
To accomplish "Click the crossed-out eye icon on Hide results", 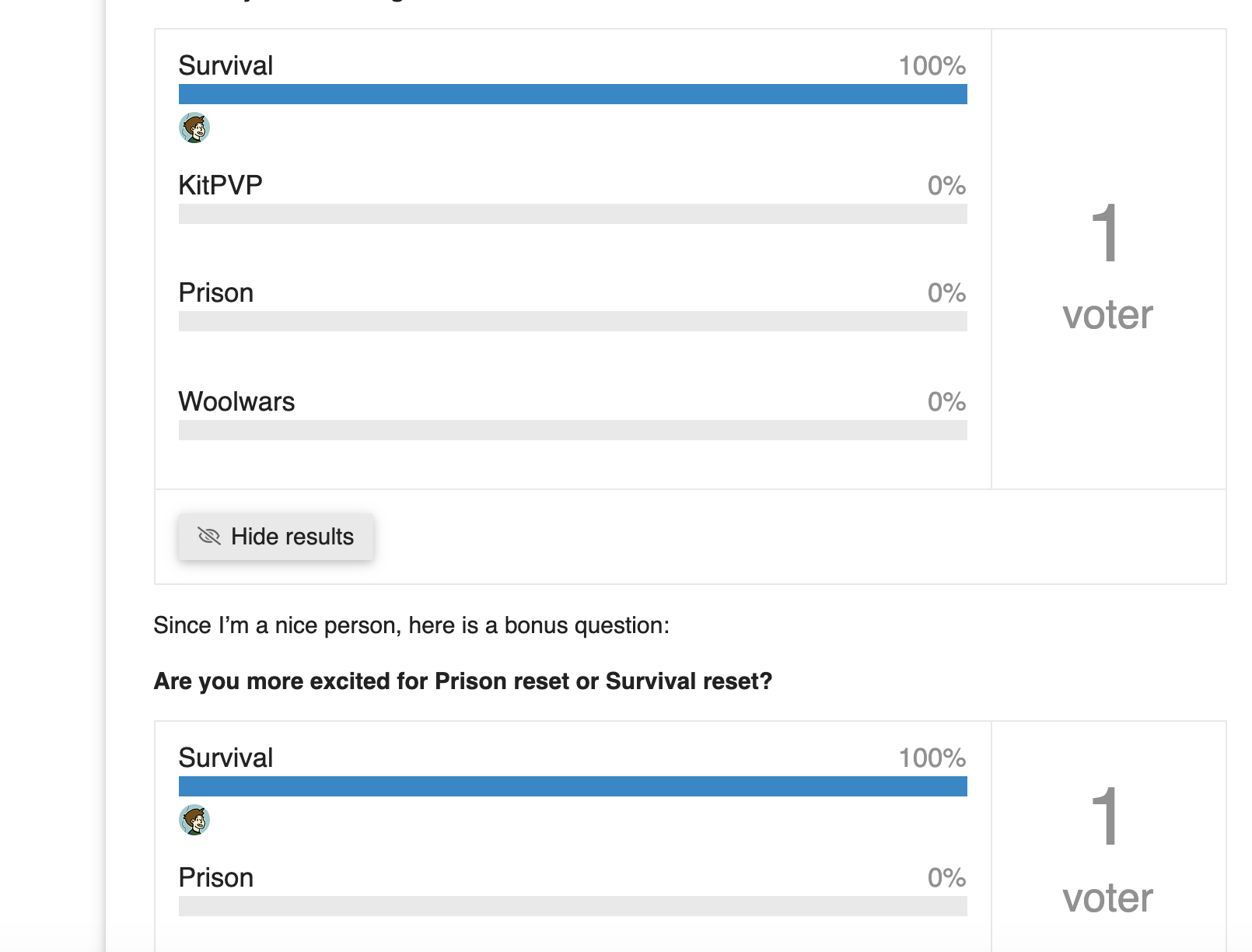I will click(x=209, y=536).
